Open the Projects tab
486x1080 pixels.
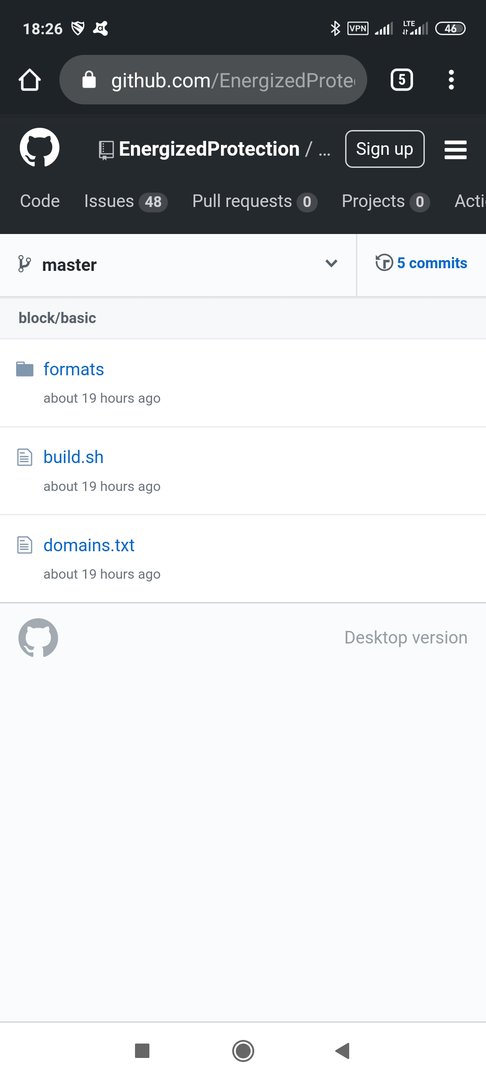[385, 201]
